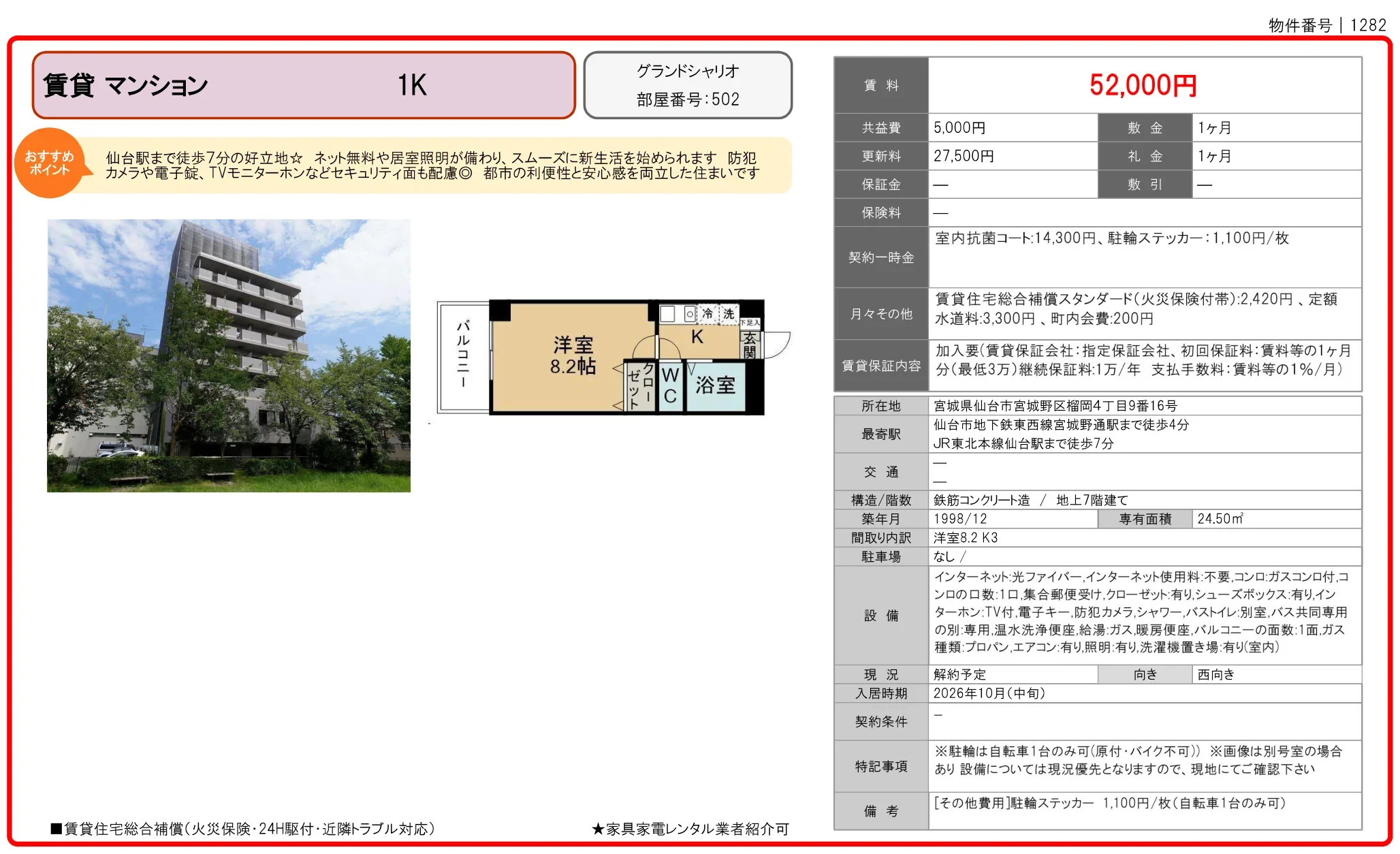Screen dimensions: 1400x854
Task: Click the 契約一時金 header cell
Action: [881, 257]
